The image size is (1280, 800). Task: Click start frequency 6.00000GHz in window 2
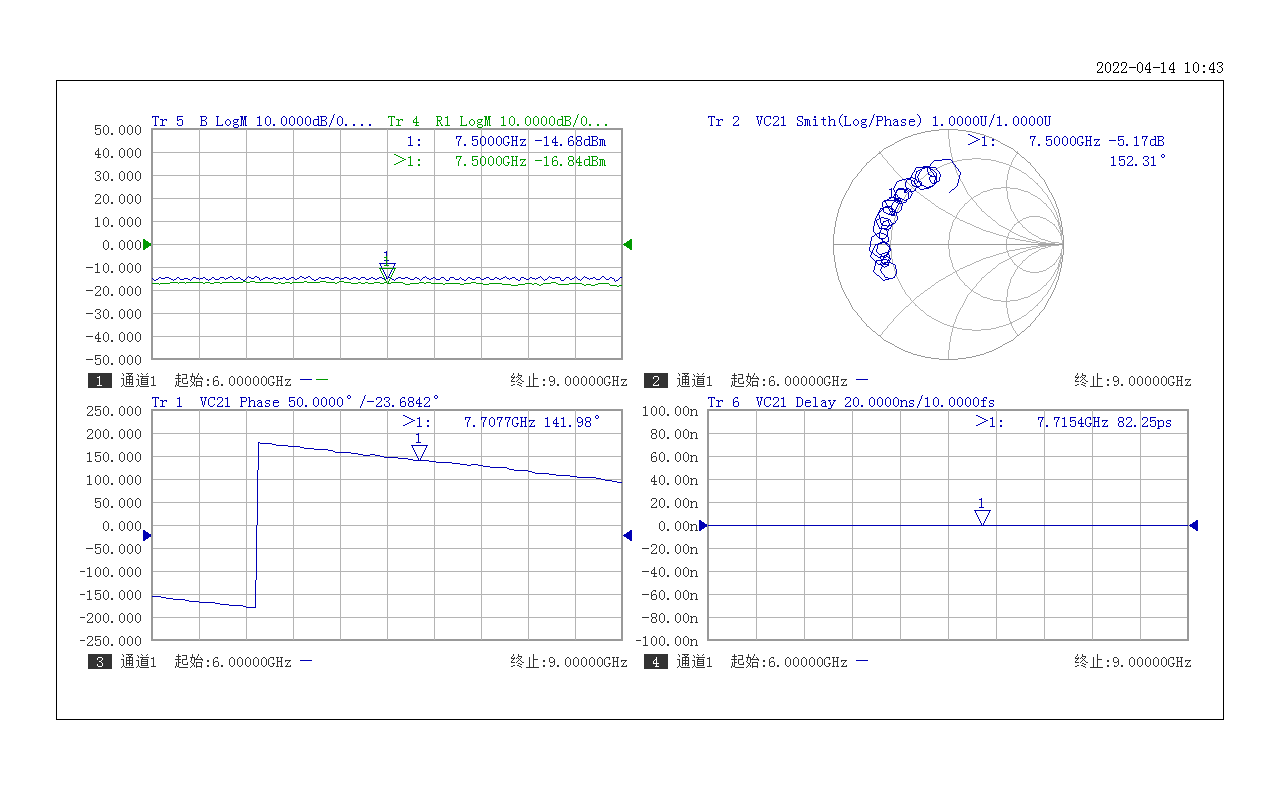pos(789,381)
